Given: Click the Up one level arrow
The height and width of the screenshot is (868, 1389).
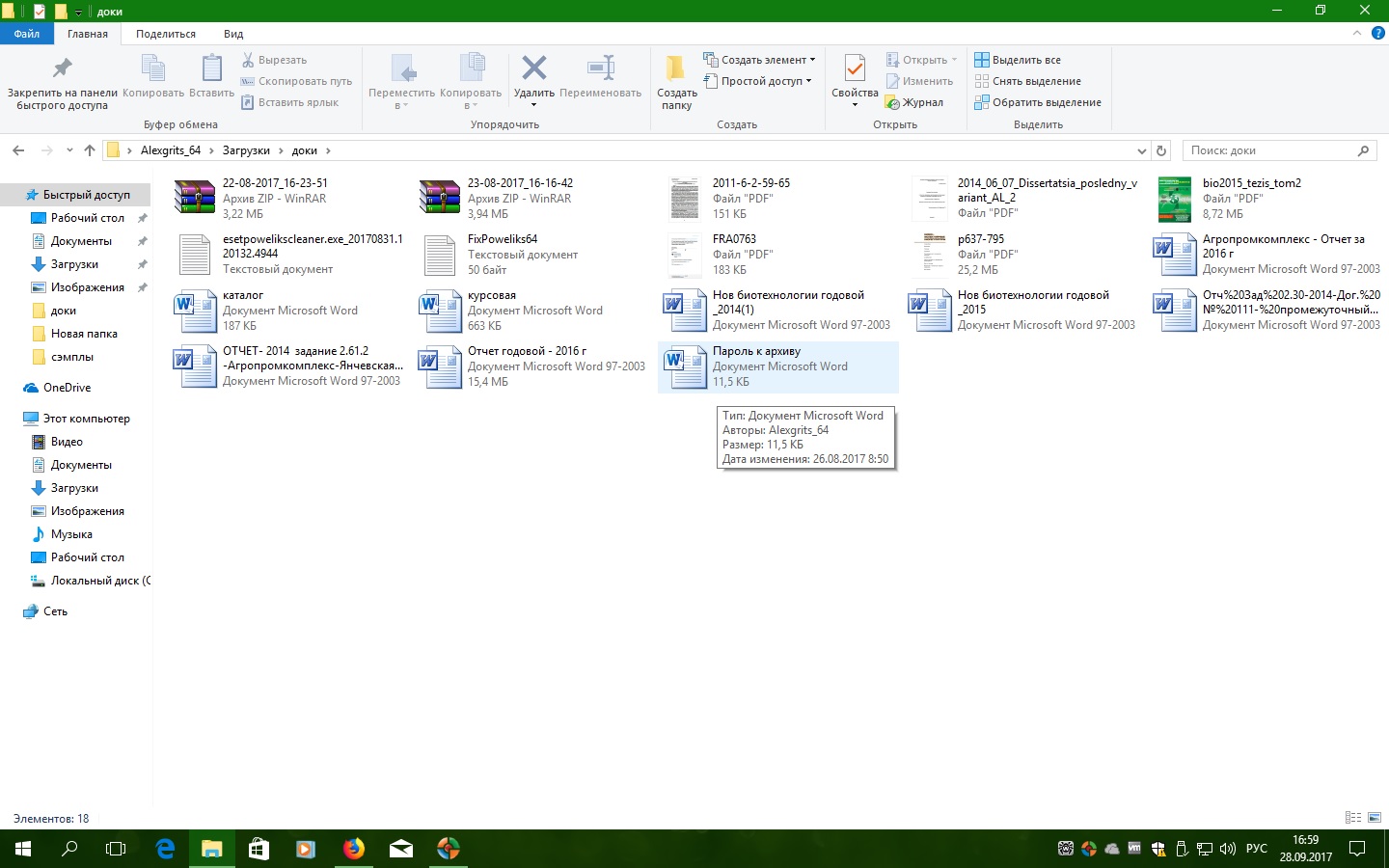Looking at the screenshot, I should tap(90, 150).
